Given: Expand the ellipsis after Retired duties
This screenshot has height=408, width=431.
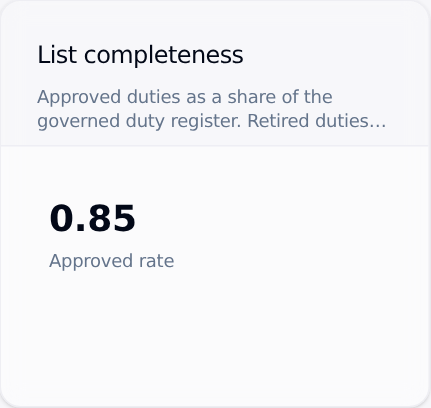Looking at the screenshot, I should [x=377, y=125].
